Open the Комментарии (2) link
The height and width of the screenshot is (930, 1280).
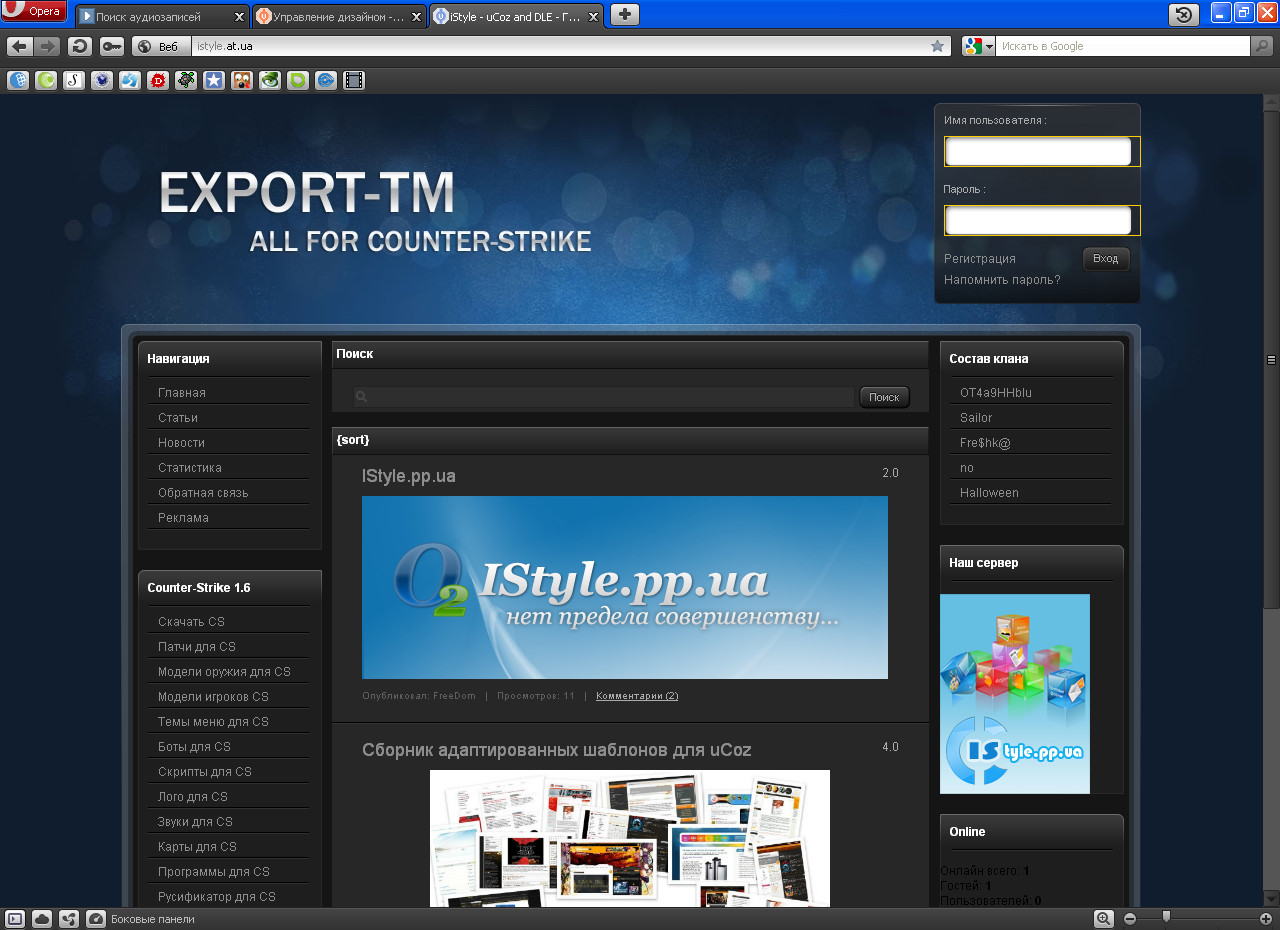(x=637, y=696)
